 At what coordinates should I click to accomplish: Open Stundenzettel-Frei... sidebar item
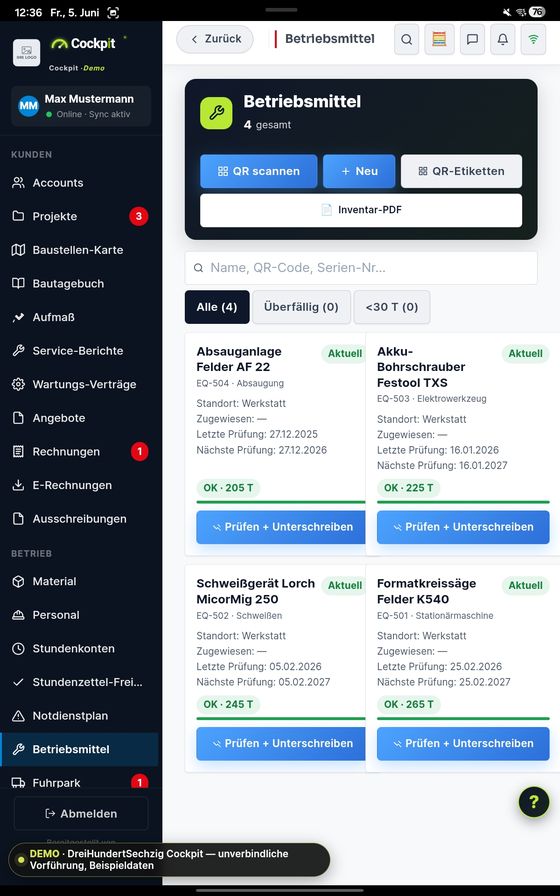tap(79, 682)
